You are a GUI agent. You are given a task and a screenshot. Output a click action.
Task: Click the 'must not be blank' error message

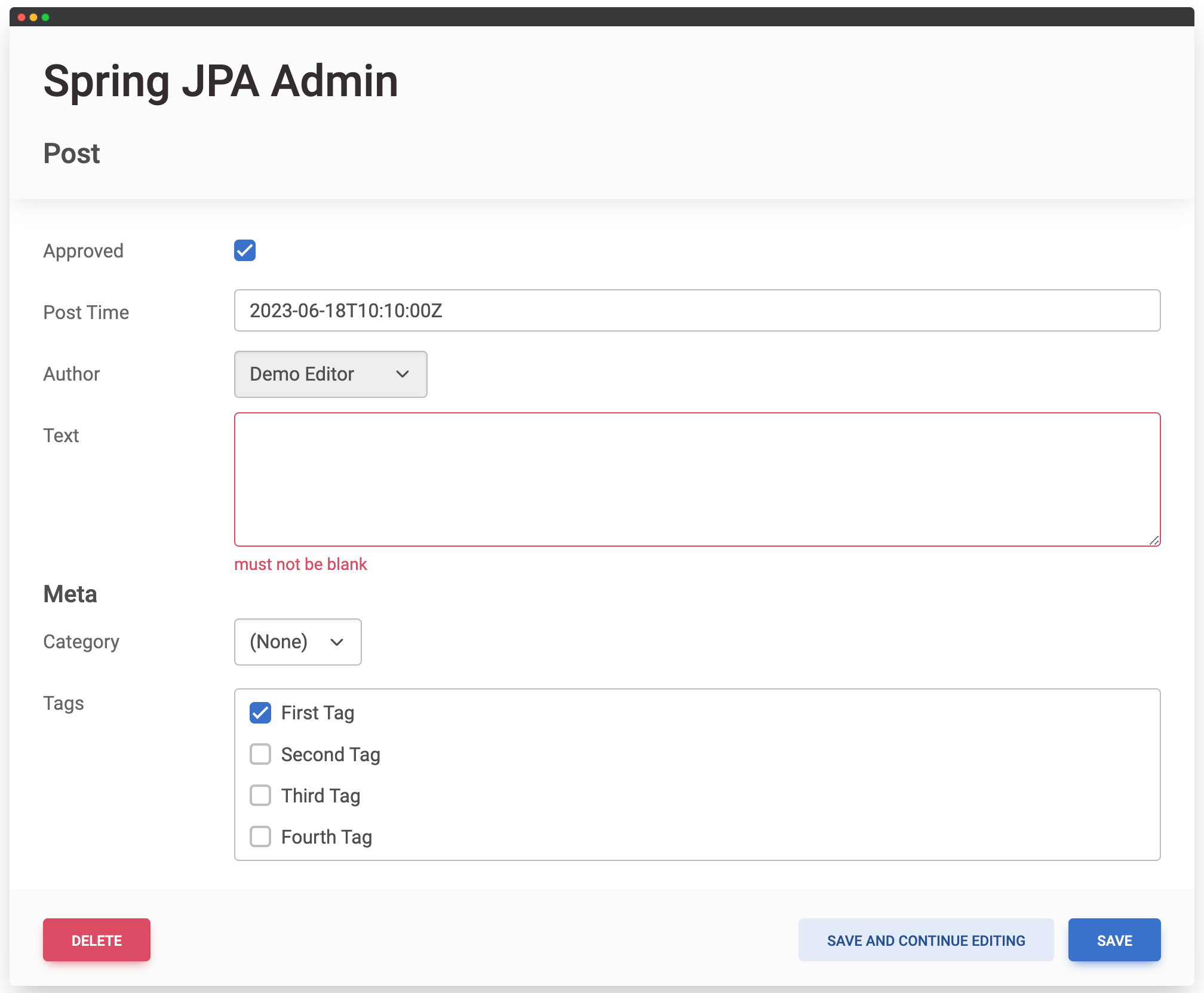[x=300, y=564]
